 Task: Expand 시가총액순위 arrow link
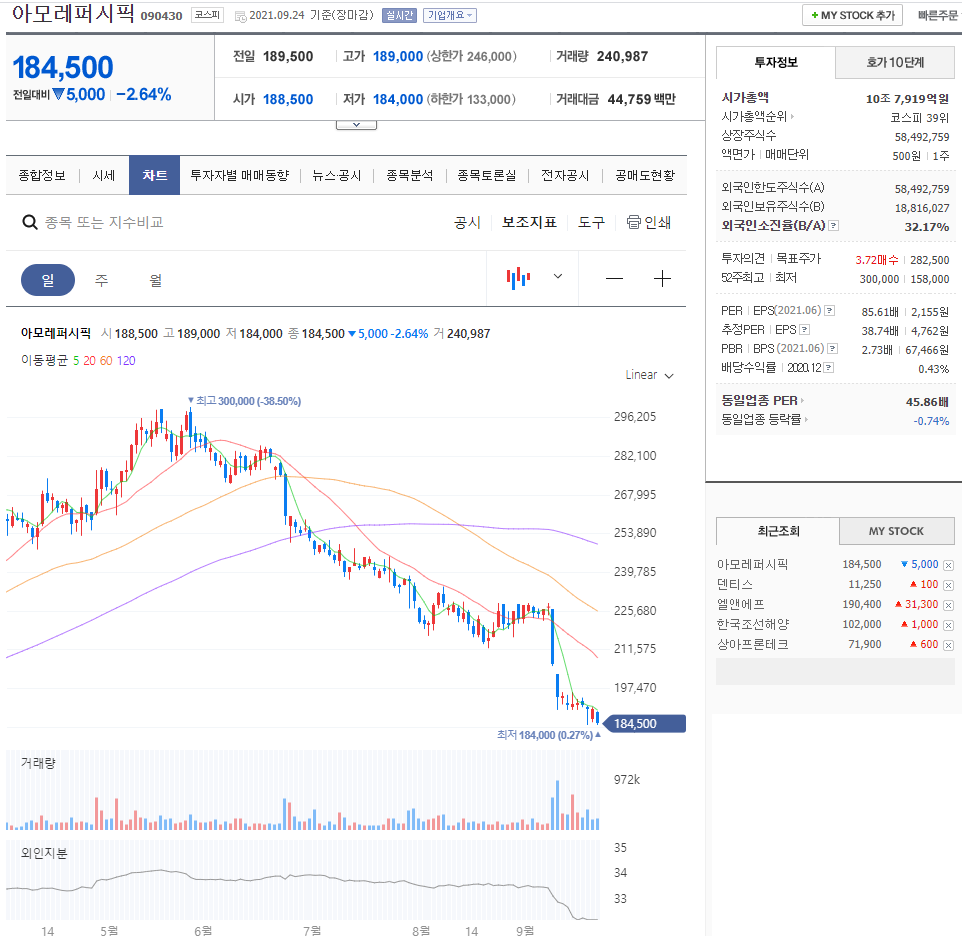point(792,116)
